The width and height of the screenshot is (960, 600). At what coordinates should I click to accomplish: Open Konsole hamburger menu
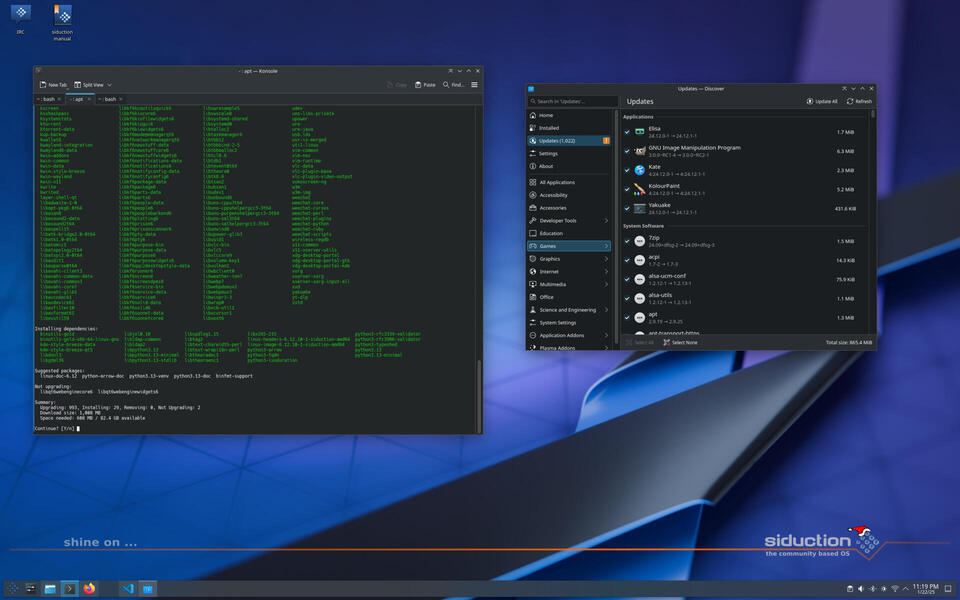tap(474, 84)
